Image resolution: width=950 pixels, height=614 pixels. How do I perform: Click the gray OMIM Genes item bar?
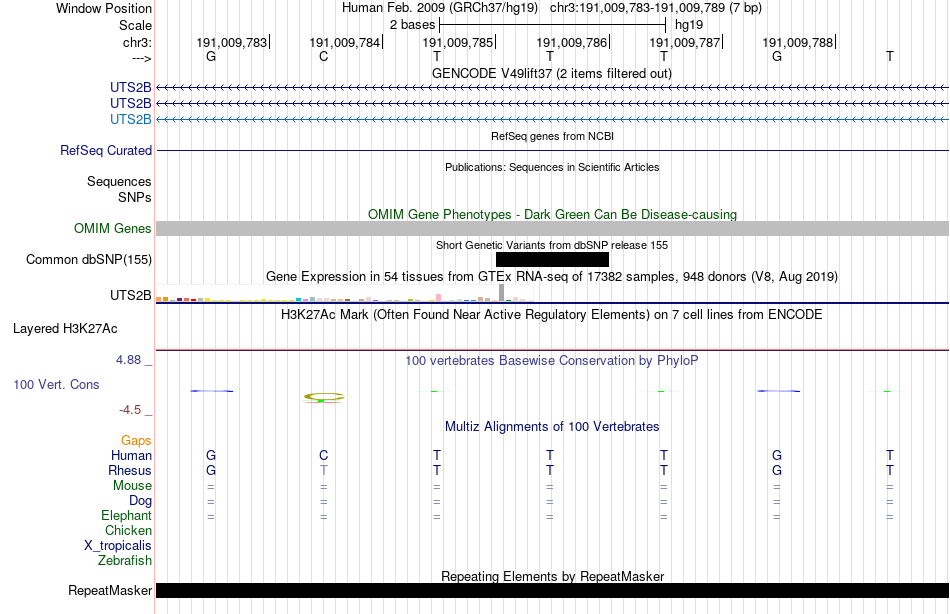552,229
